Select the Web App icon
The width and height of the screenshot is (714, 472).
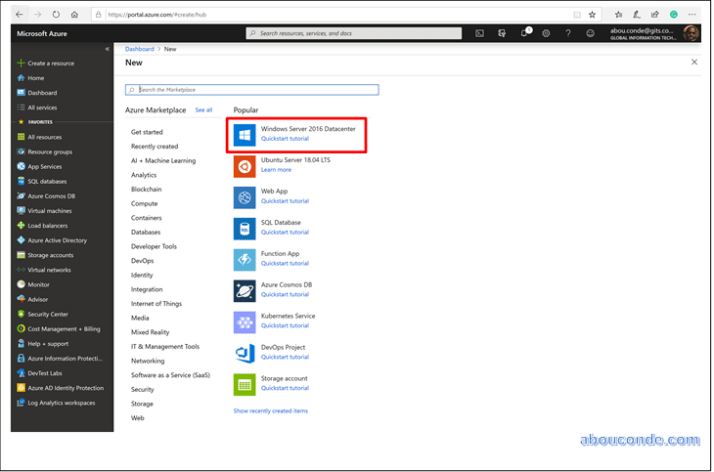tap(245, 197)
